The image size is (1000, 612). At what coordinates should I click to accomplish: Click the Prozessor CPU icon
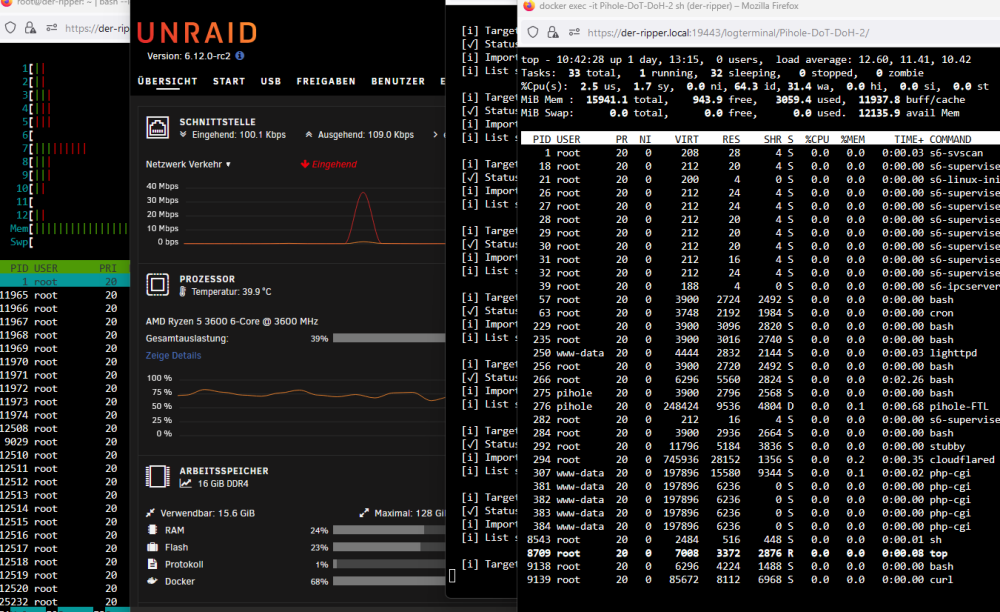click(x=158, y=284)
